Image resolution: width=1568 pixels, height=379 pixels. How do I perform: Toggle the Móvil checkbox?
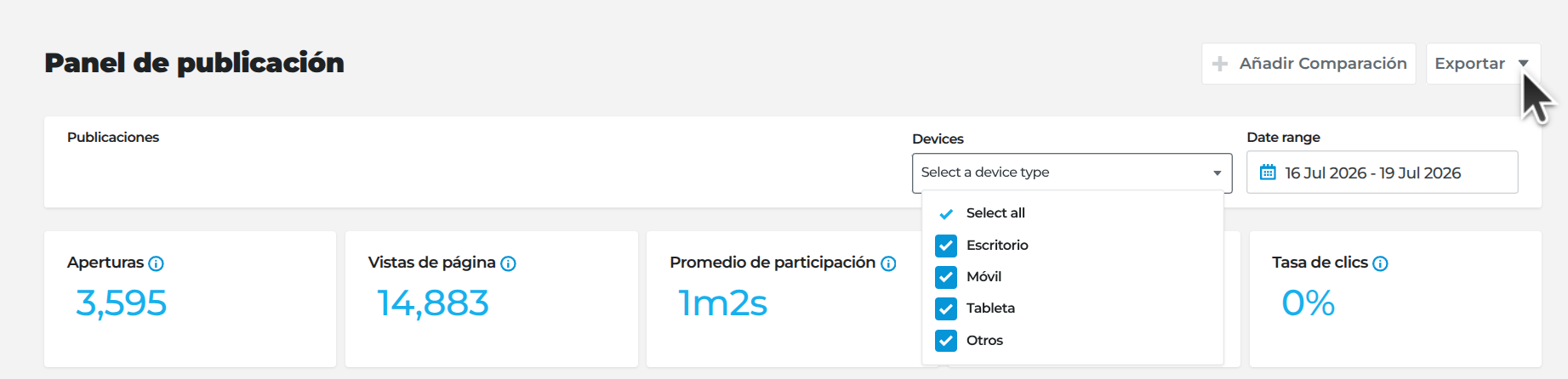tap(946, 277)
